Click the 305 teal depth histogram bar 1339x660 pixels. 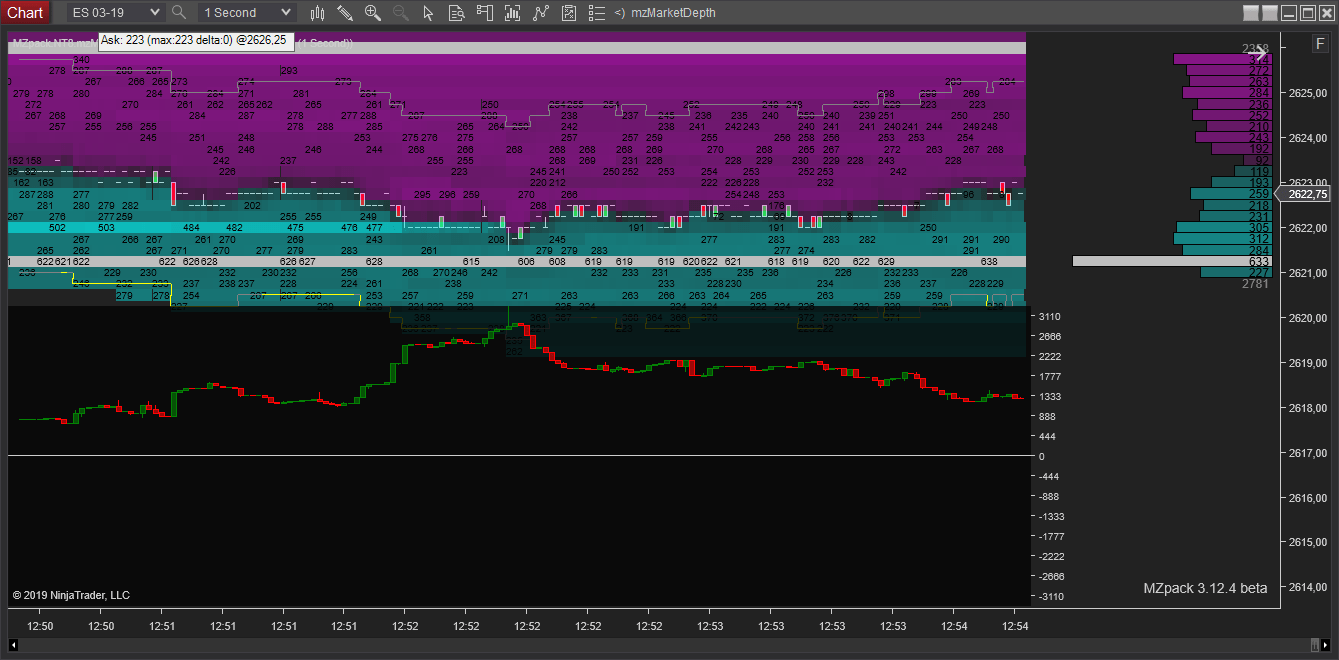[1224, 227]
